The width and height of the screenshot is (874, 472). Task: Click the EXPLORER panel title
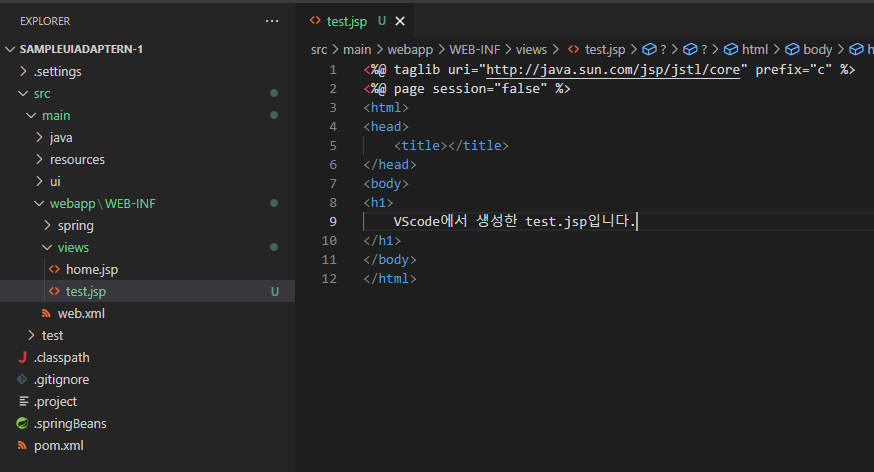[45, 21]
